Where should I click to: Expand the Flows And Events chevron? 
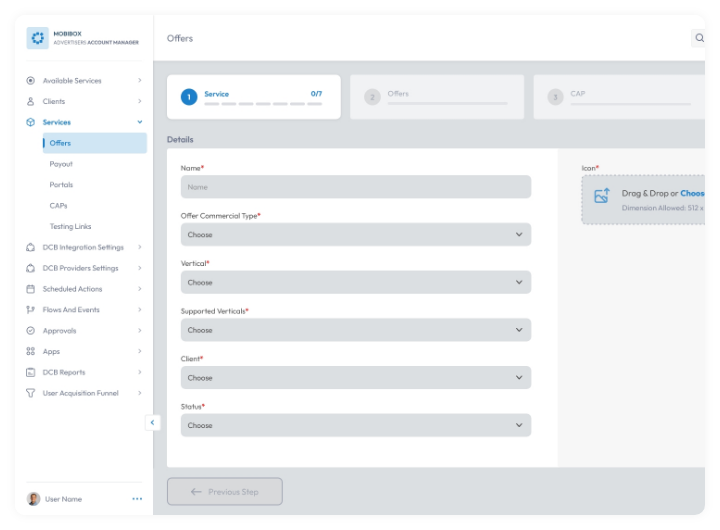coord(140,310)
